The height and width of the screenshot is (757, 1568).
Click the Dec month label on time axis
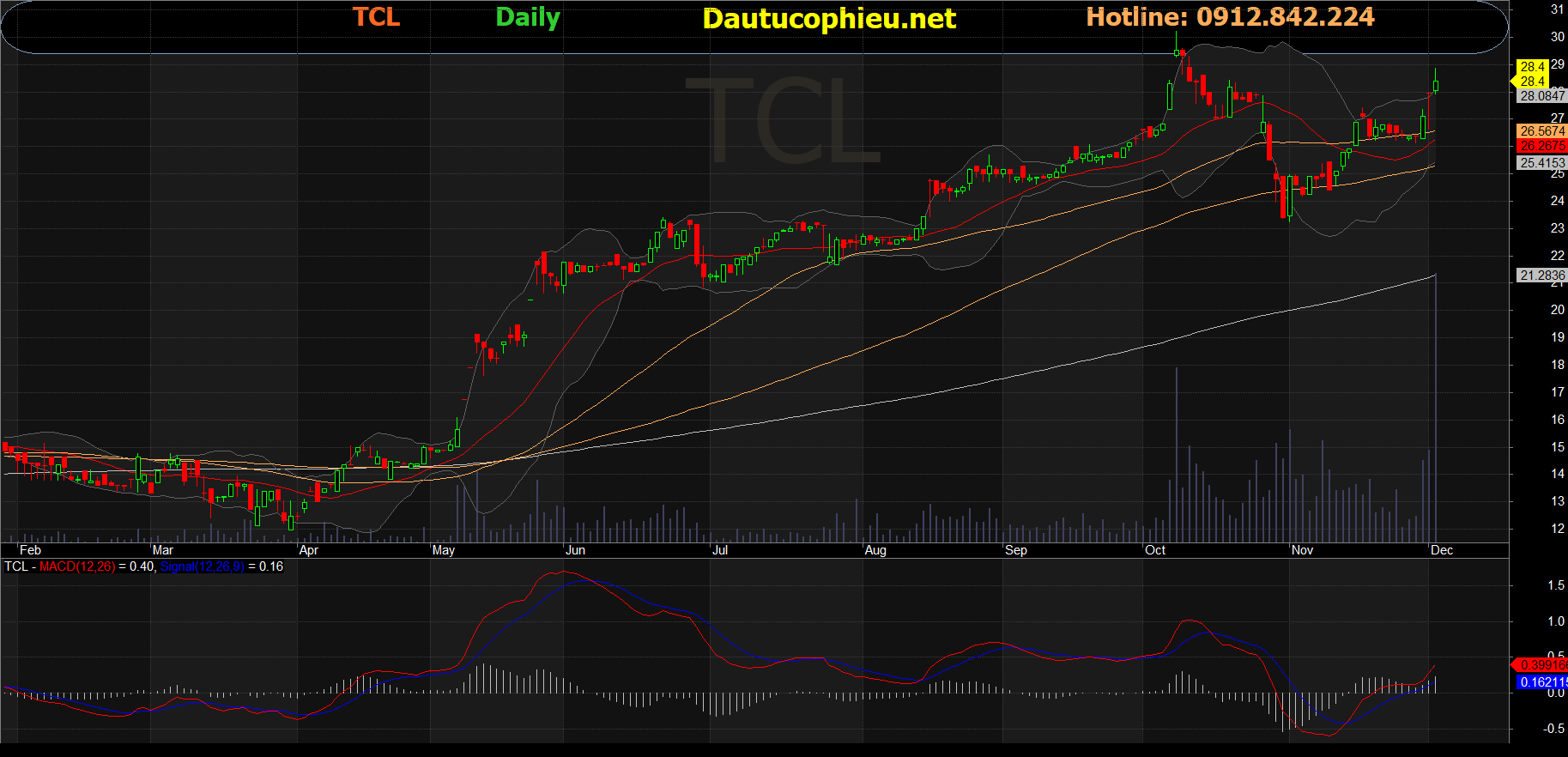1442,550
